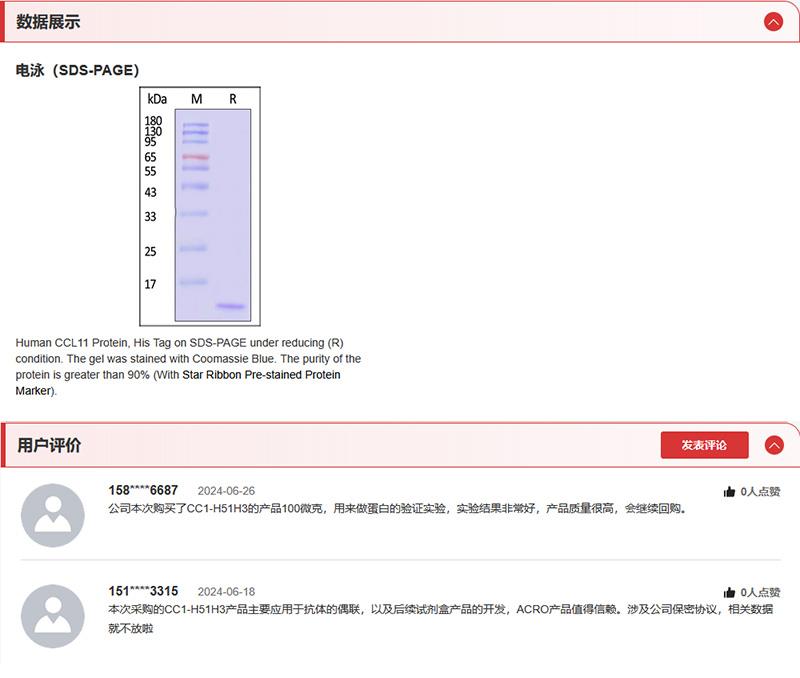
Task: Enlarge the SDS-PAGE gel image
Action: click(x=200, y=205)
